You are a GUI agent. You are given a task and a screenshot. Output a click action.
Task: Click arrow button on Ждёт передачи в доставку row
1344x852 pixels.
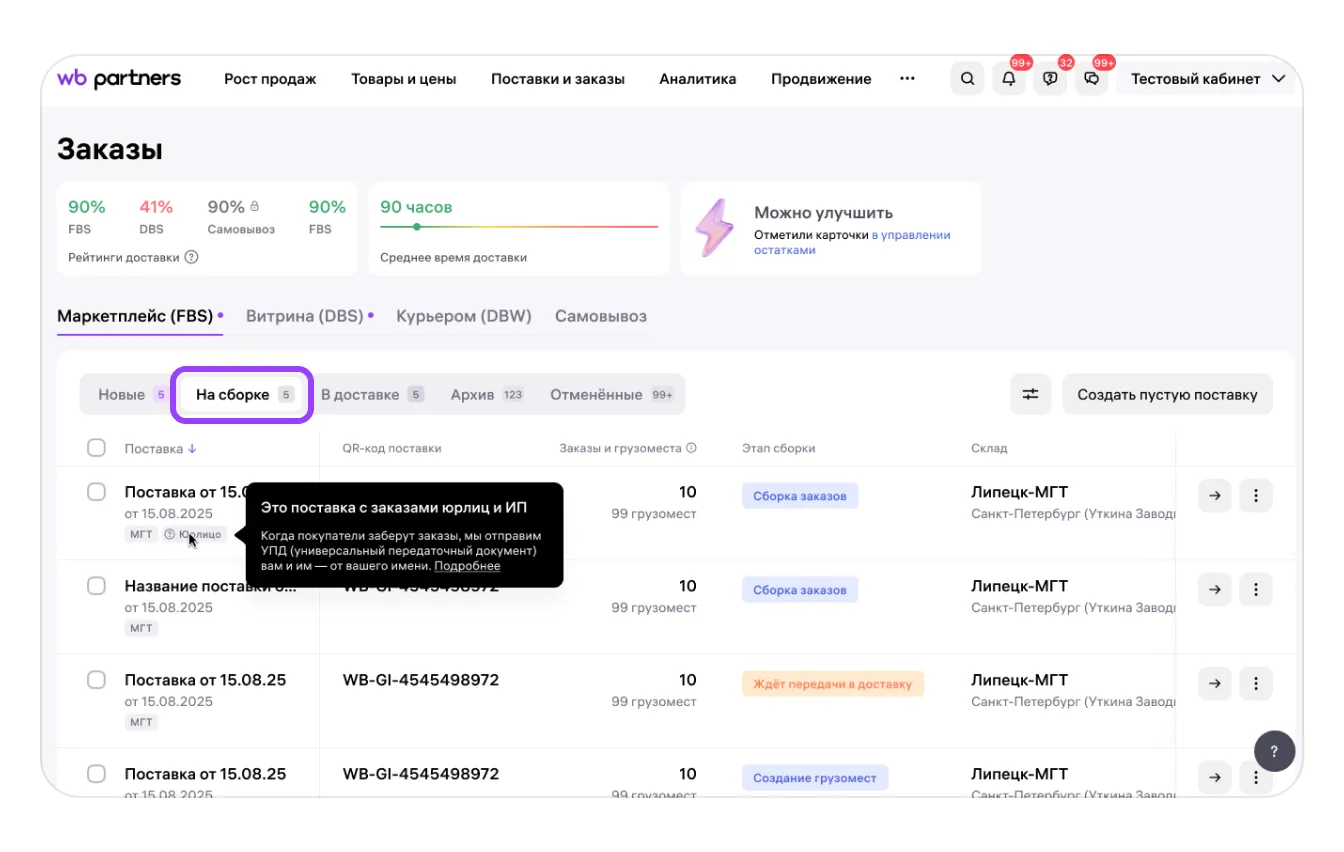(x=1214, y=683)
